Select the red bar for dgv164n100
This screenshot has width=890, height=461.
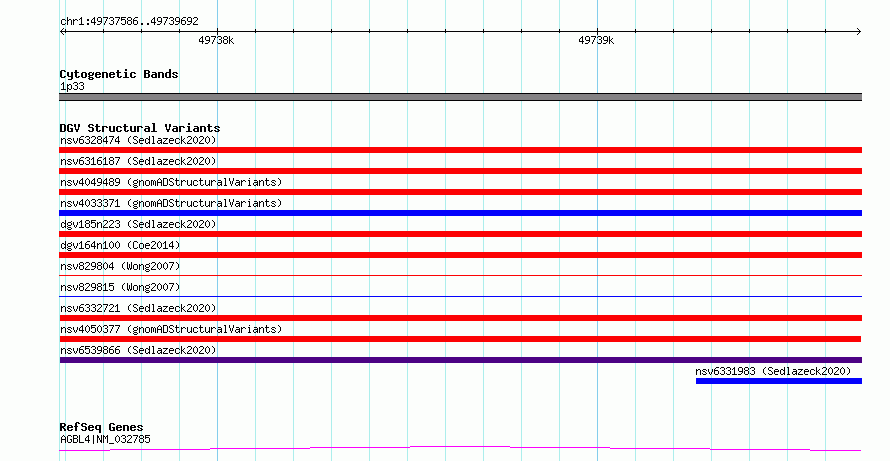coord(460,255)
